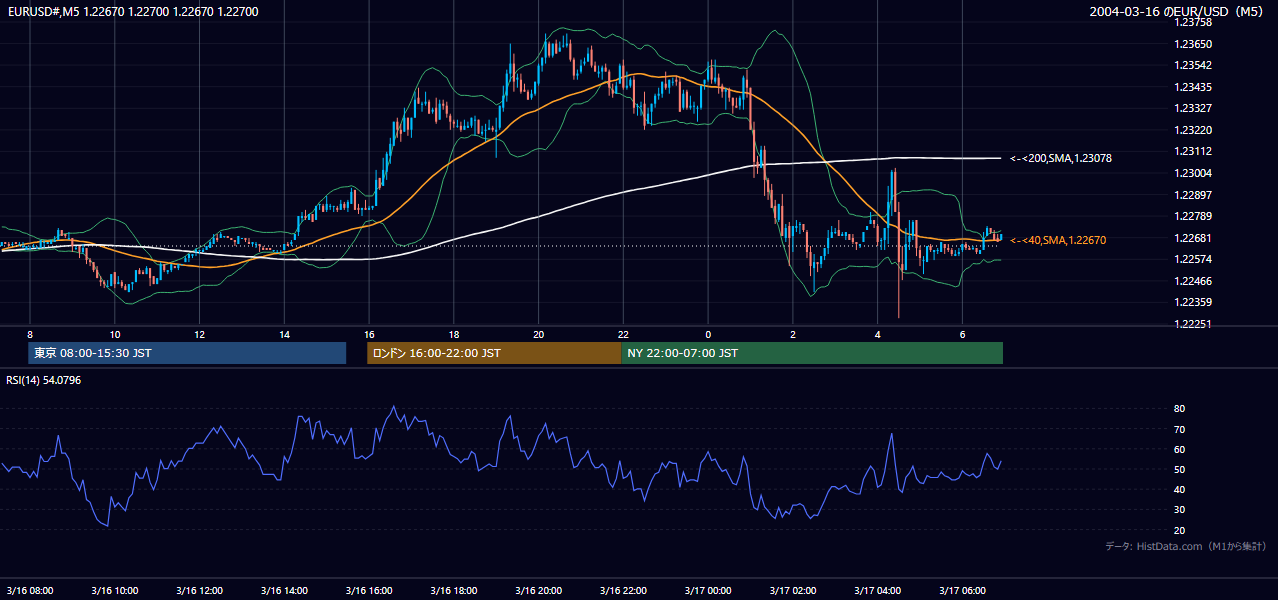
Task: Click the 3/16 08:00 time label
Action: [x=30, y=590]
